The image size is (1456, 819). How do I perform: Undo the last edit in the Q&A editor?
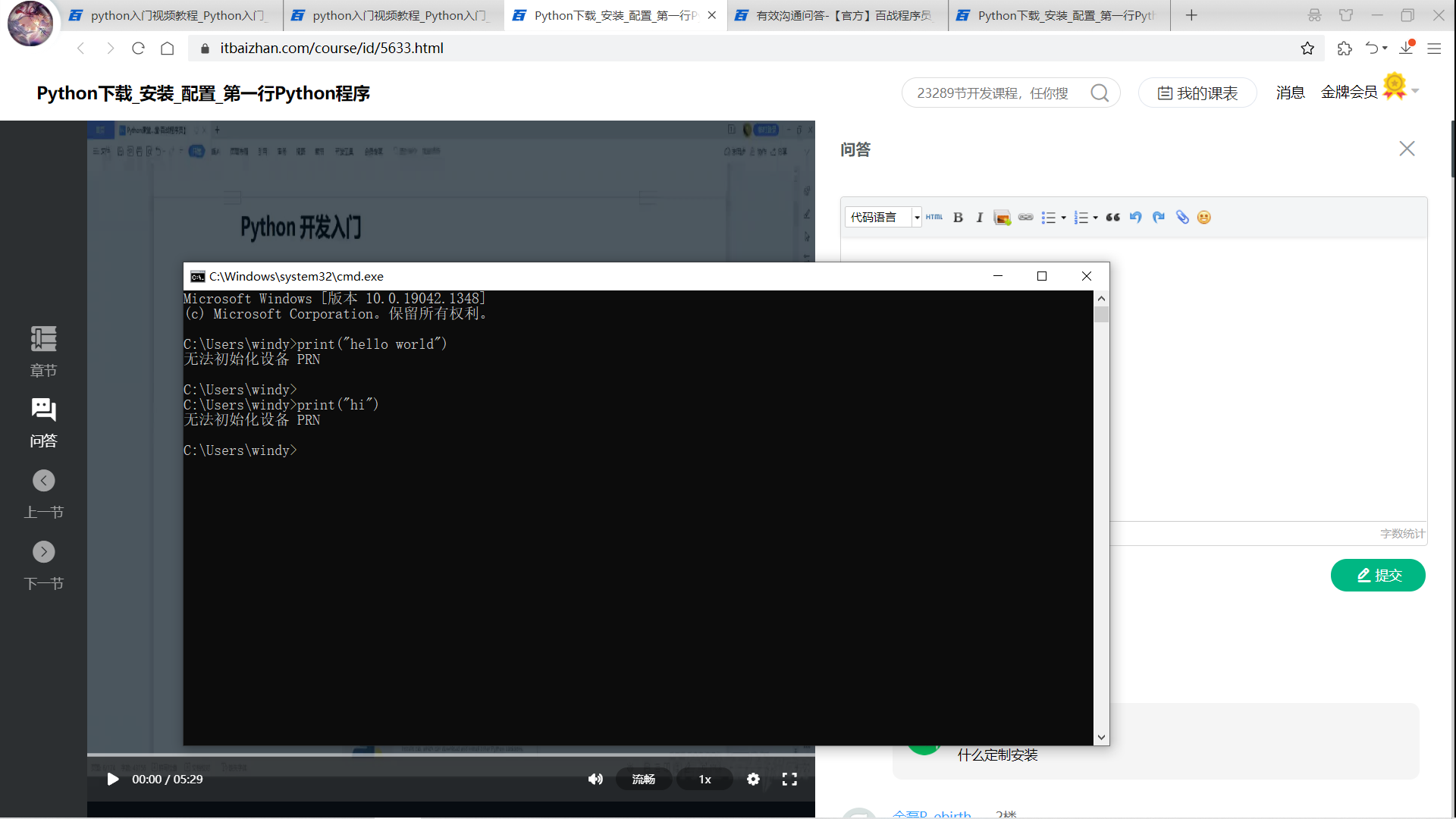(1135, 218)
